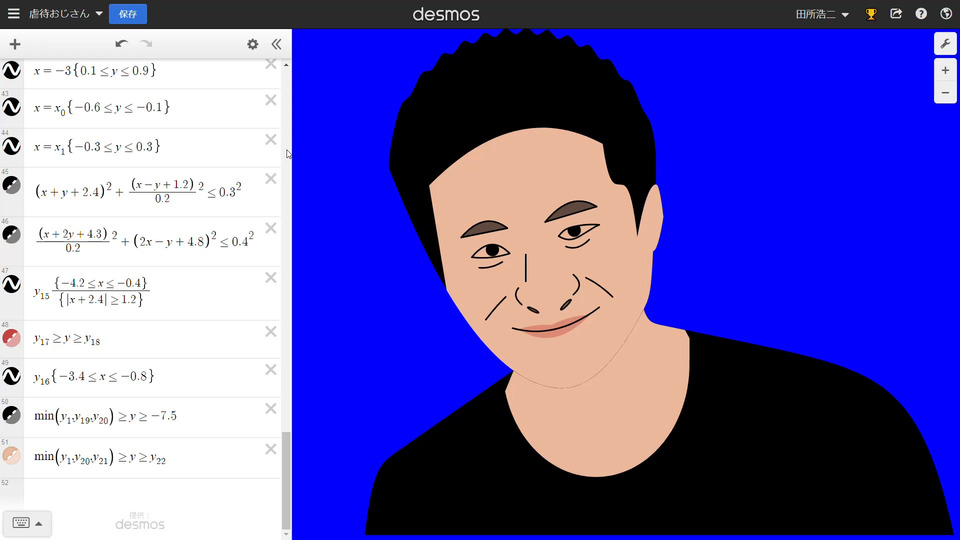Hide expression 45 ellipse inequality

pos(12,185)
